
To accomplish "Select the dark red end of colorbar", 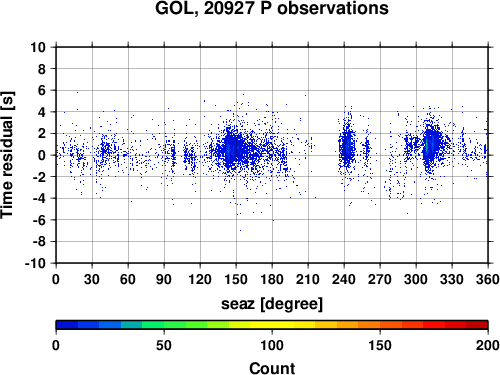I will click(x=477, y=325).
